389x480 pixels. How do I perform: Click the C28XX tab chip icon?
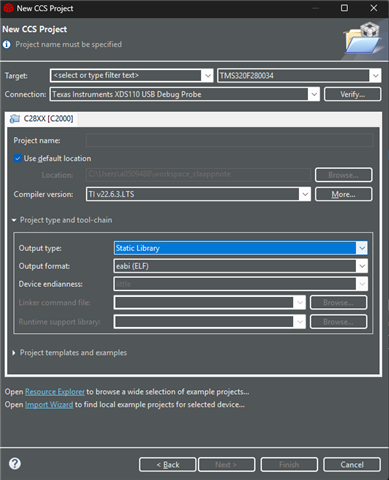15,119
